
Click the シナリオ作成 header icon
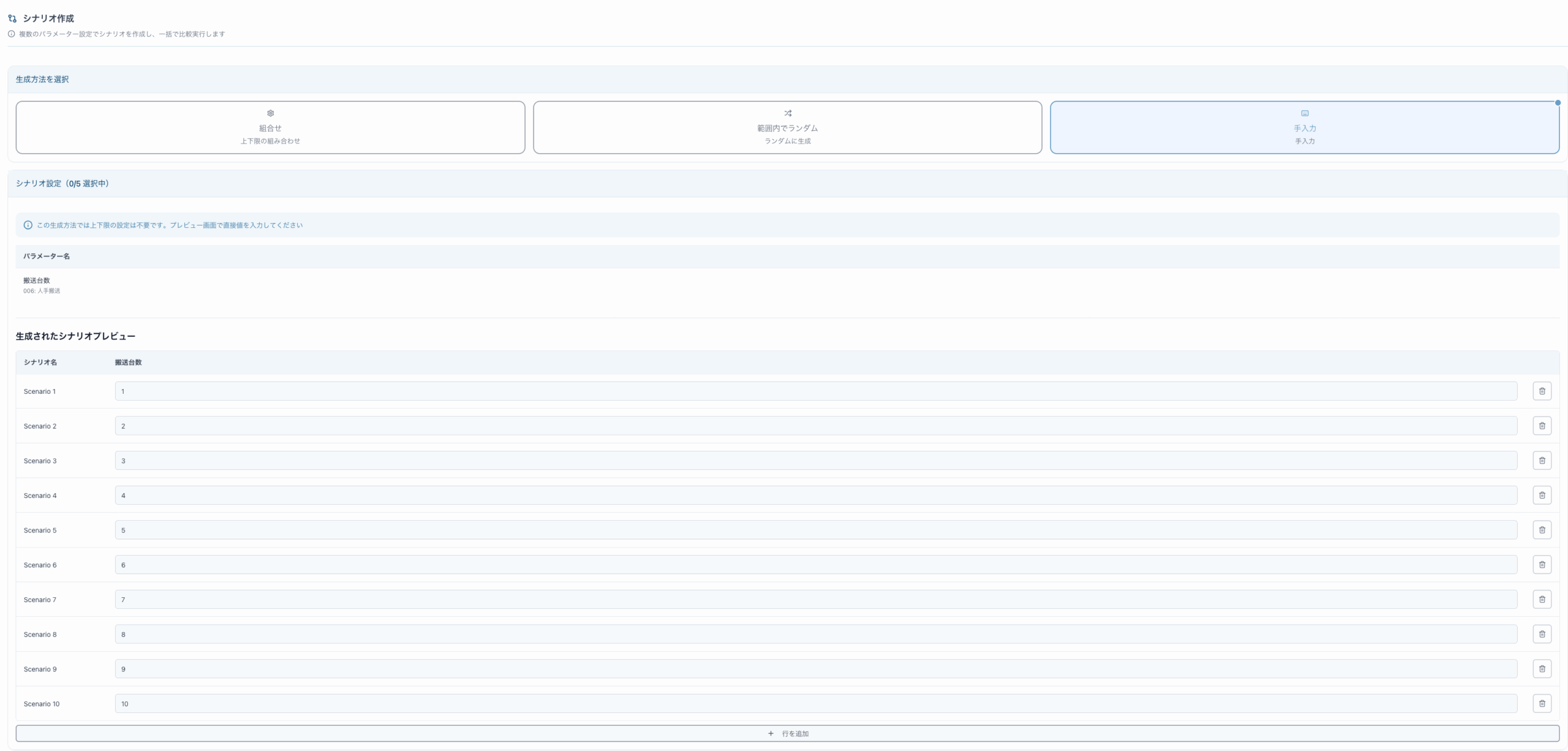[12, 18]
